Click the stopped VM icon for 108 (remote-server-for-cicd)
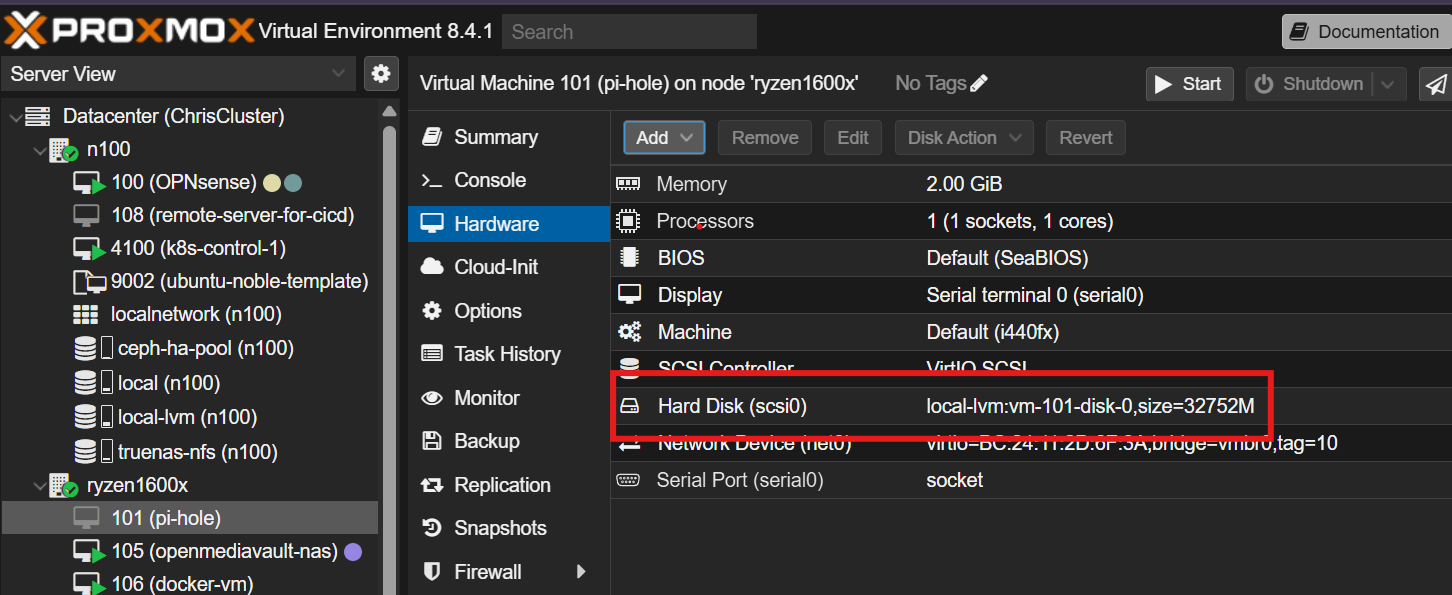 coord(86,215)
